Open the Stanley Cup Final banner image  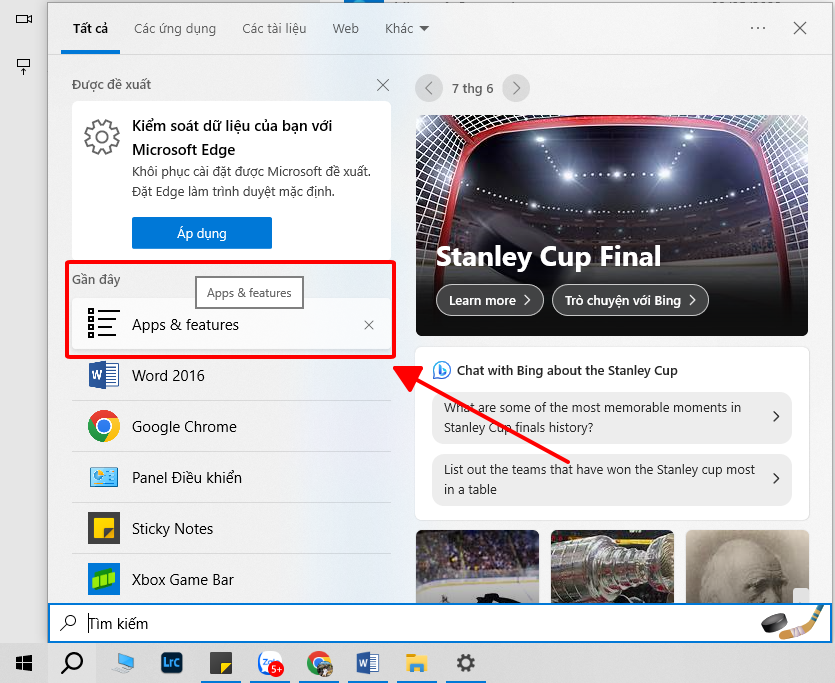(612, 225)
